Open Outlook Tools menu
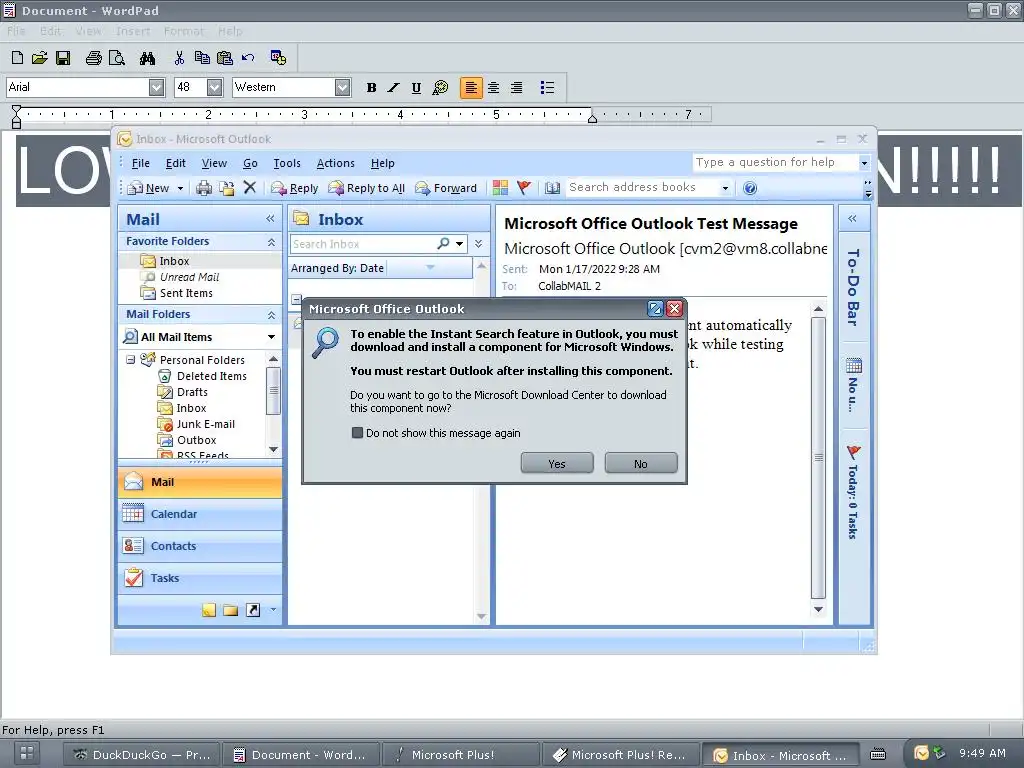1024x768 pixels. pyautogui.click(x=287, y=163)
